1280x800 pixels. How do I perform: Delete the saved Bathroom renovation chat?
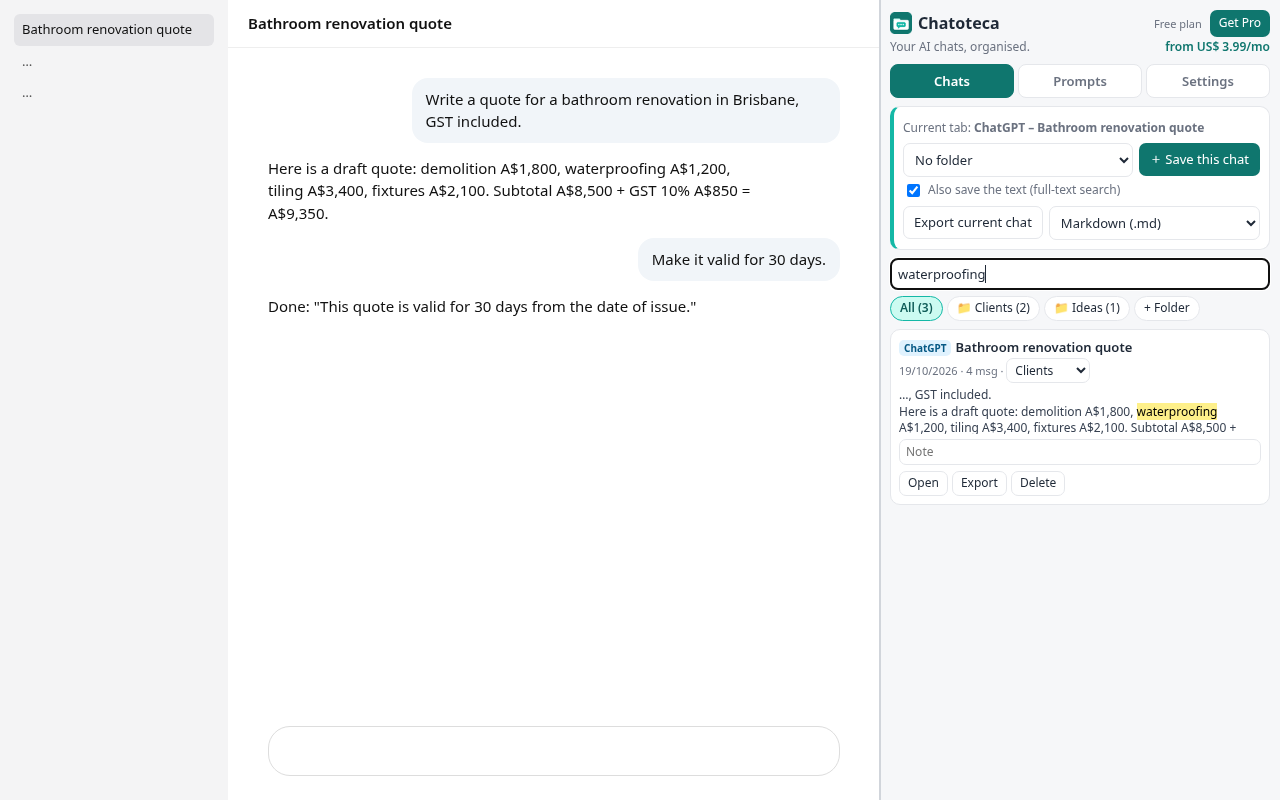[1038, 483]
